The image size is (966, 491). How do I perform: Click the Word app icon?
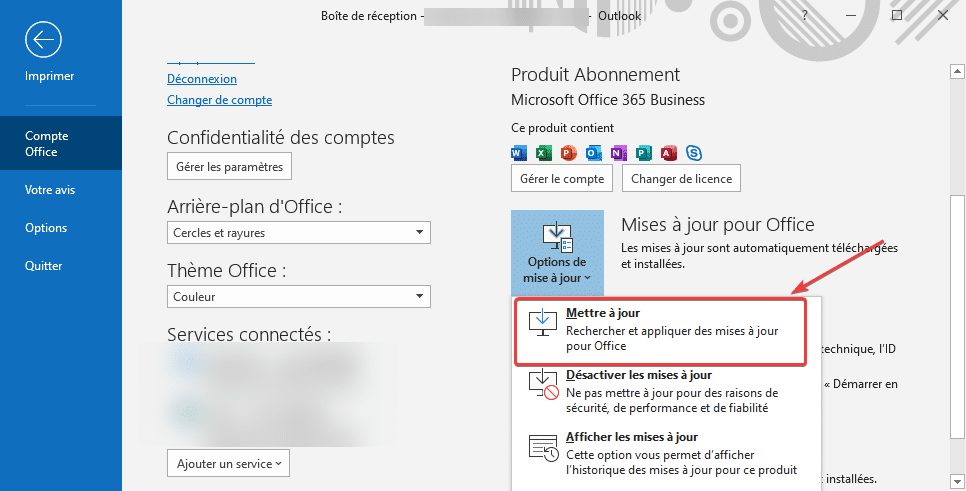coord(519,153)
